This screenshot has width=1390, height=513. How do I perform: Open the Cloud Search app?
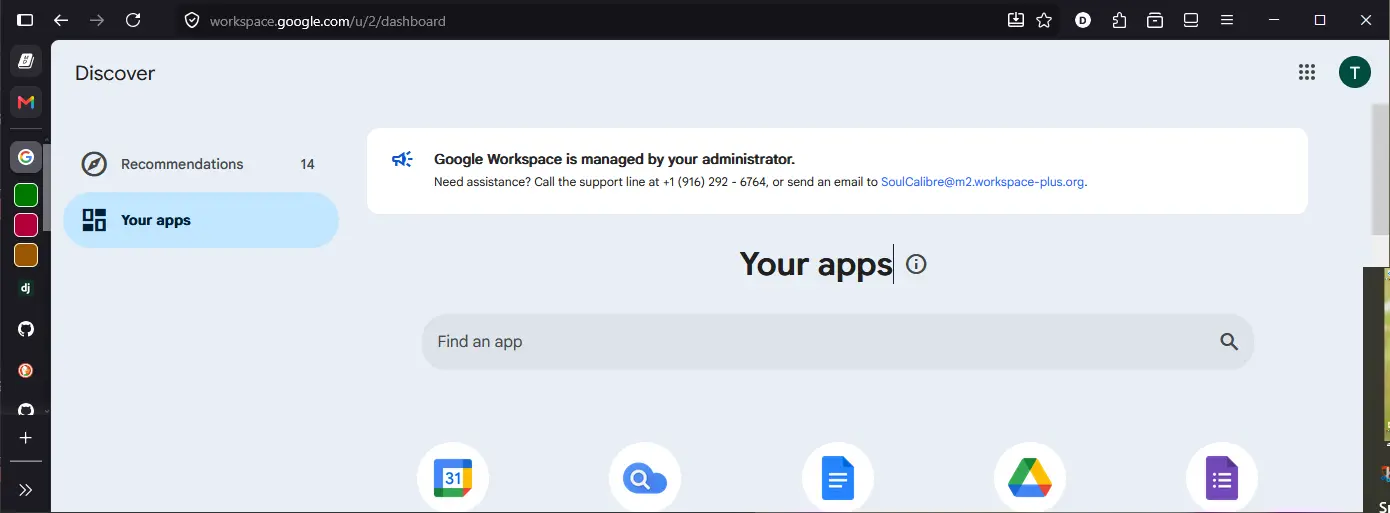coord(645,478)
